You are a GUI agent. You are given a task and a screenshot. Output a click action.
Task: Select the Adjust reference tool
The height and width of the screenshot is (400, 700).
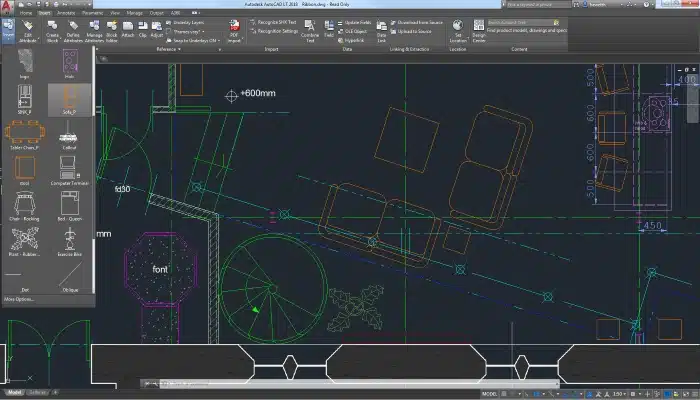pyautogui.click(x=157, y=29)
